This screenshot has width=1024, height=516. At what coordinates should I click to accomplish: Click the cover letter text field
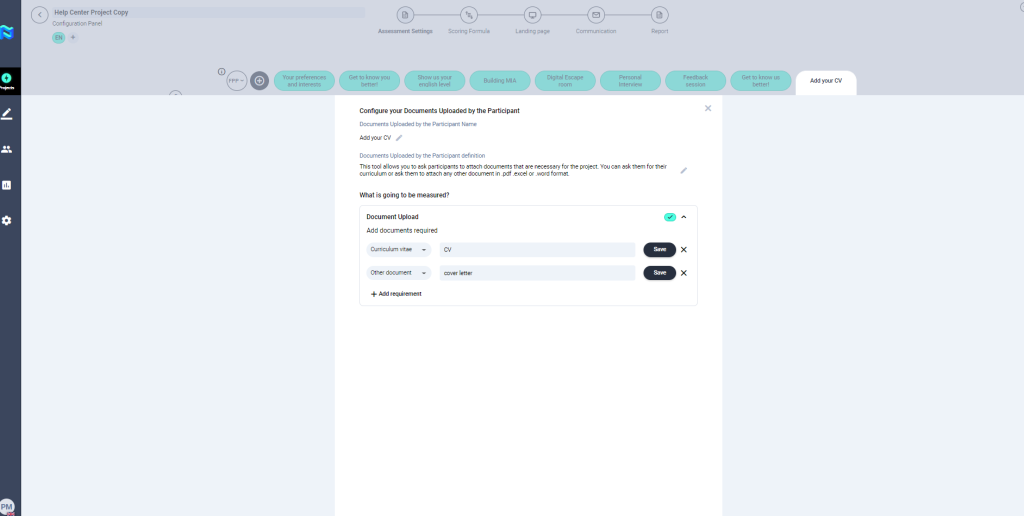pyautogui.click(x=537, y=273)
